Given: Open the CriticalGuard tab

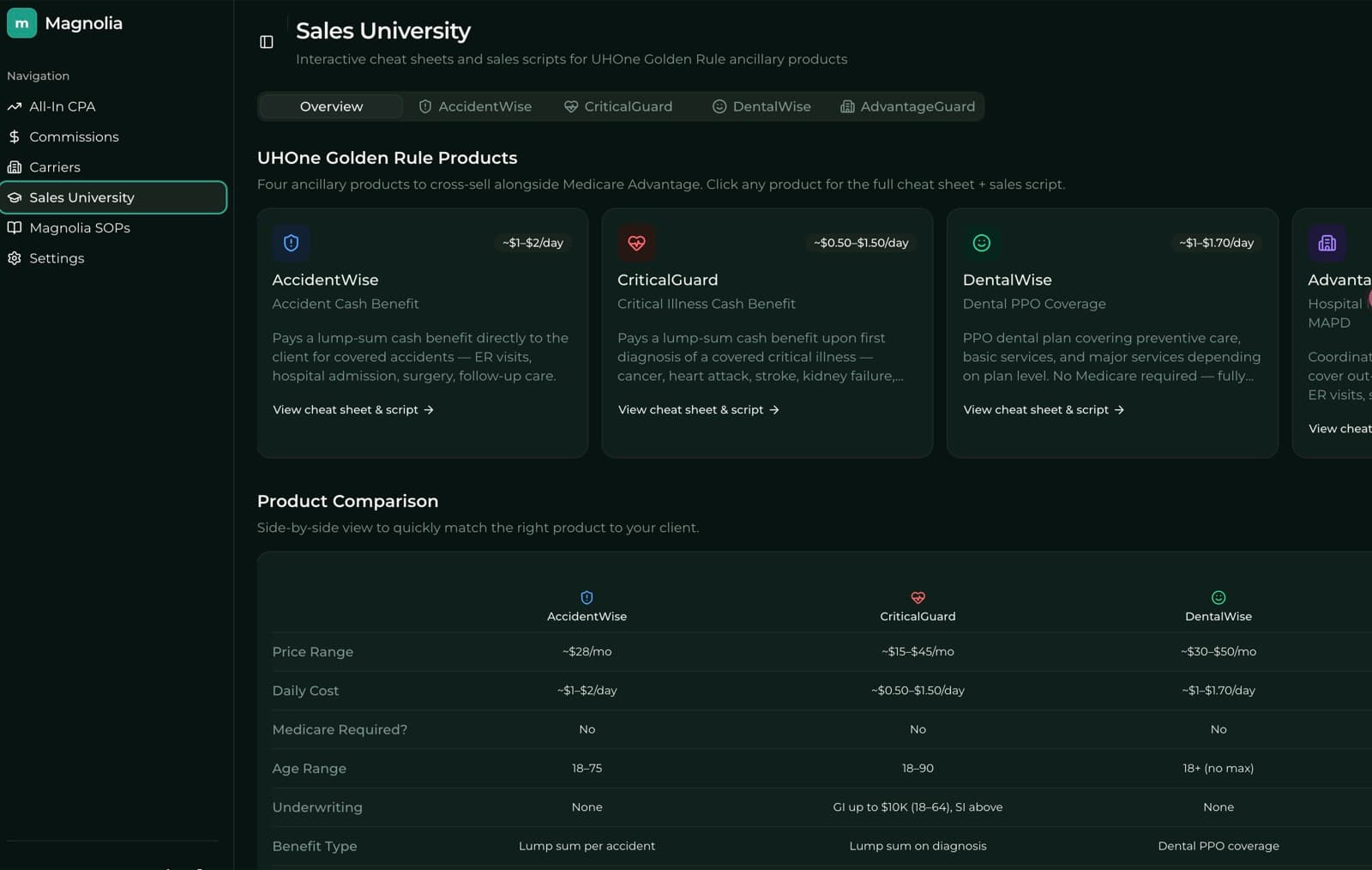Looking at the screenshot, I should tap(618, 106).
